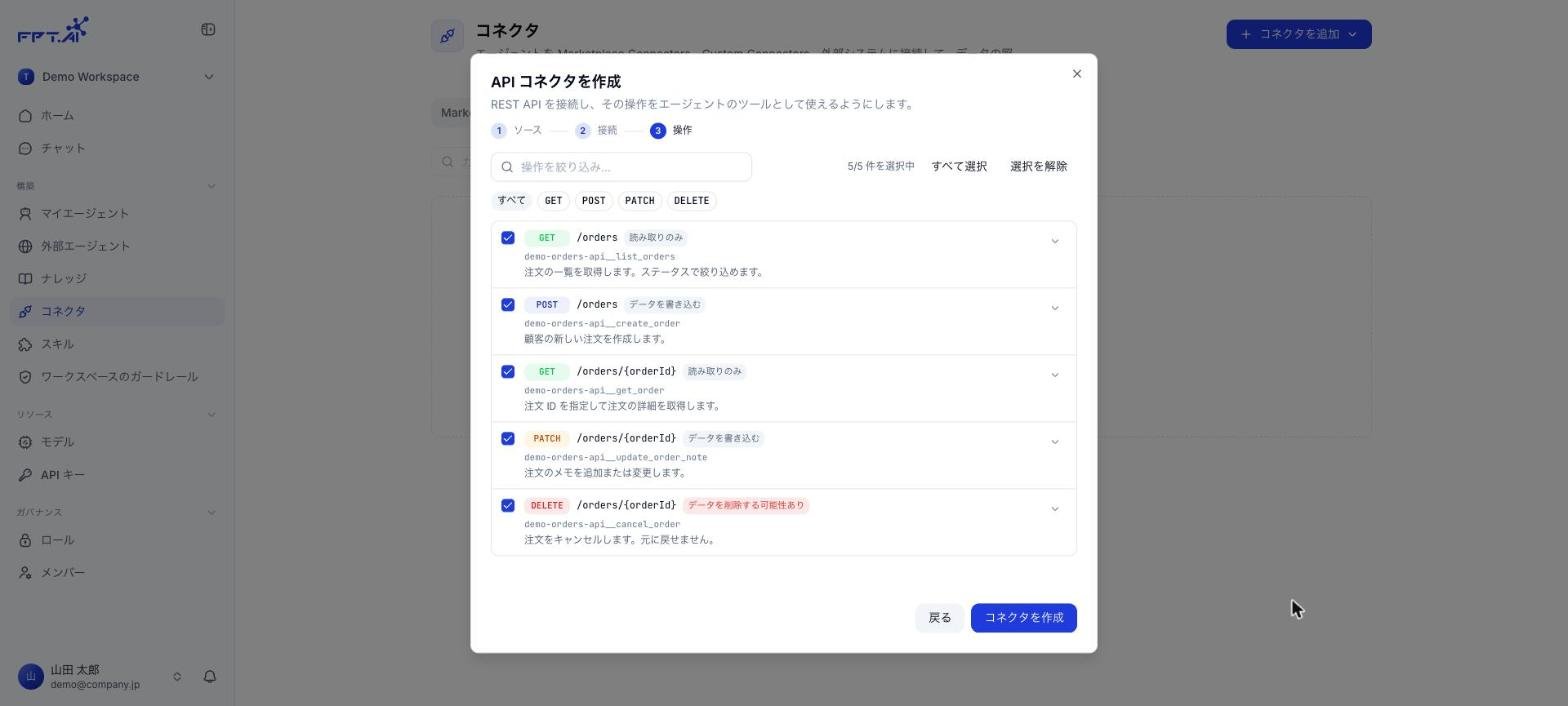This screenshot has height=706, width=1568.
Task: Expand the create_order operation details
Action: point(1055,308)
